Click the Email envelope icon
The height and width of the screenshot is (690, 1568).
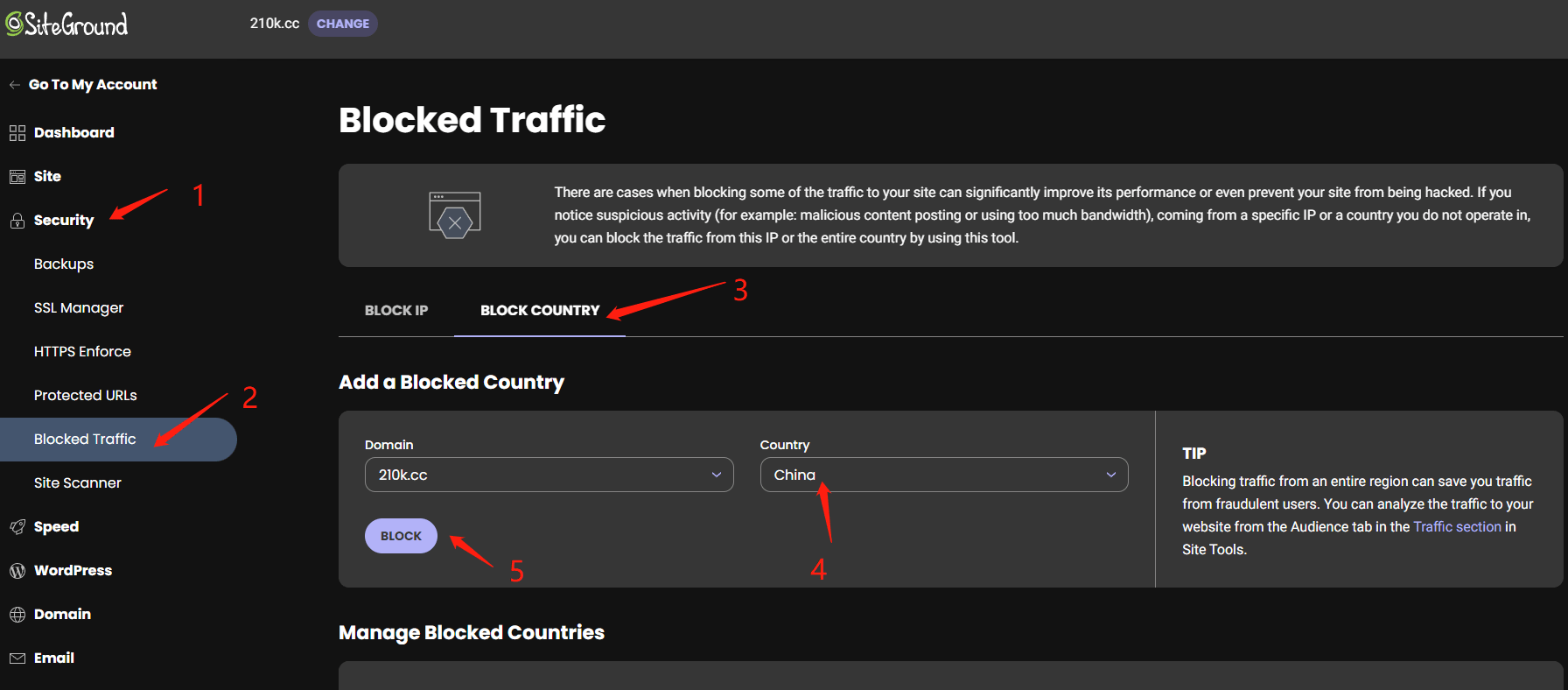pyautogui.click(x=17, y=658)
